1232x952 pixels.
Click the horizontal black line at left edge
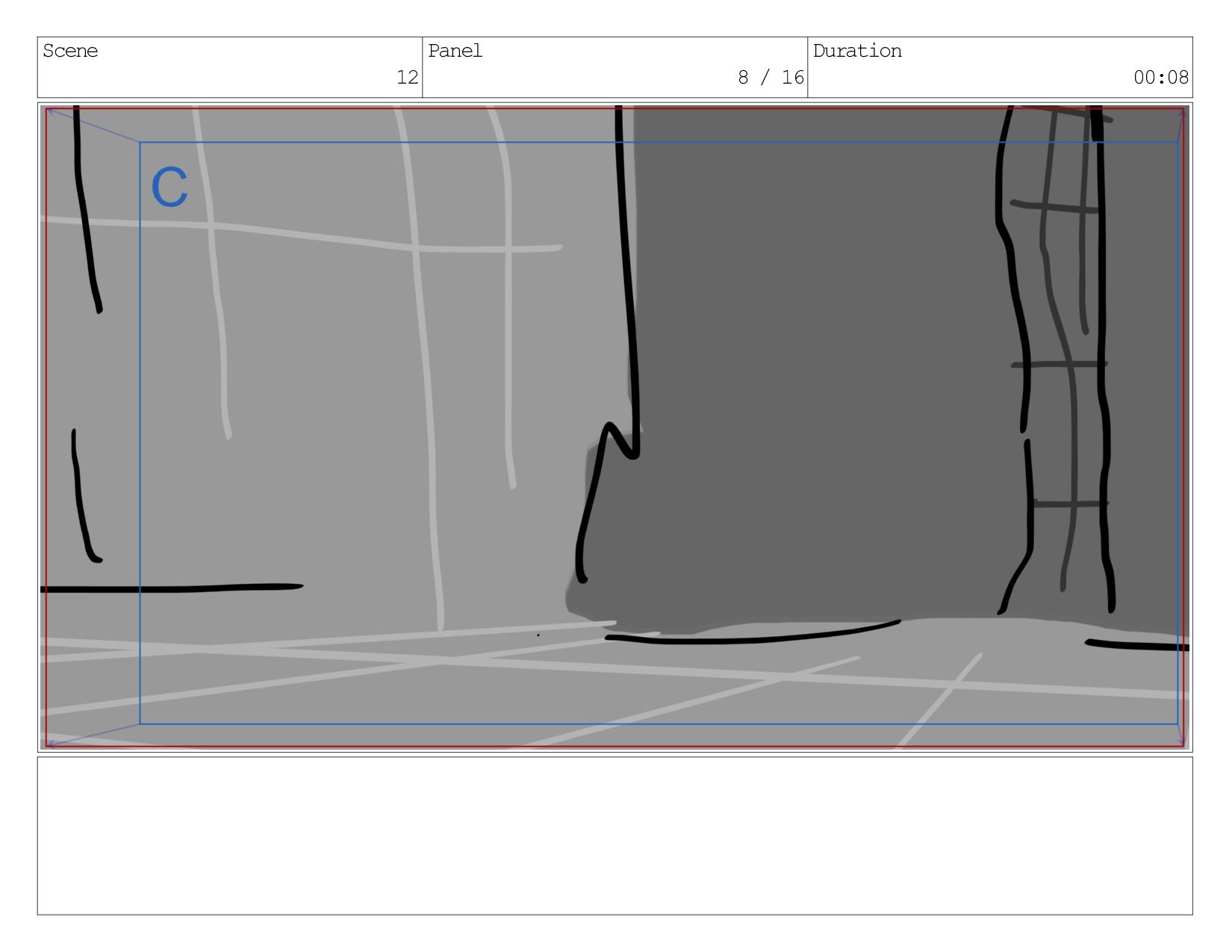click(172, 588)
